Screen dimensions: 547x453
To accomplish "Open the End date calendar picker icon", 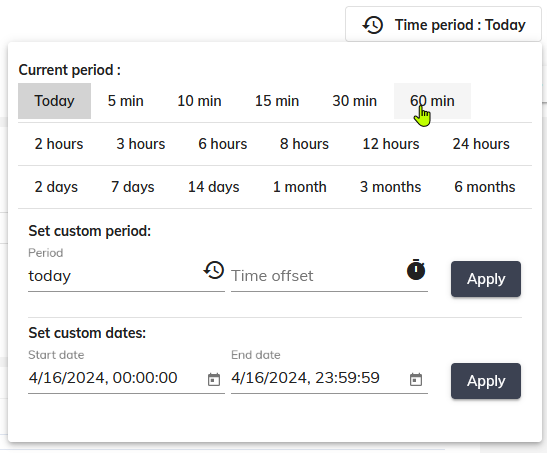I will tap(416, 379).
